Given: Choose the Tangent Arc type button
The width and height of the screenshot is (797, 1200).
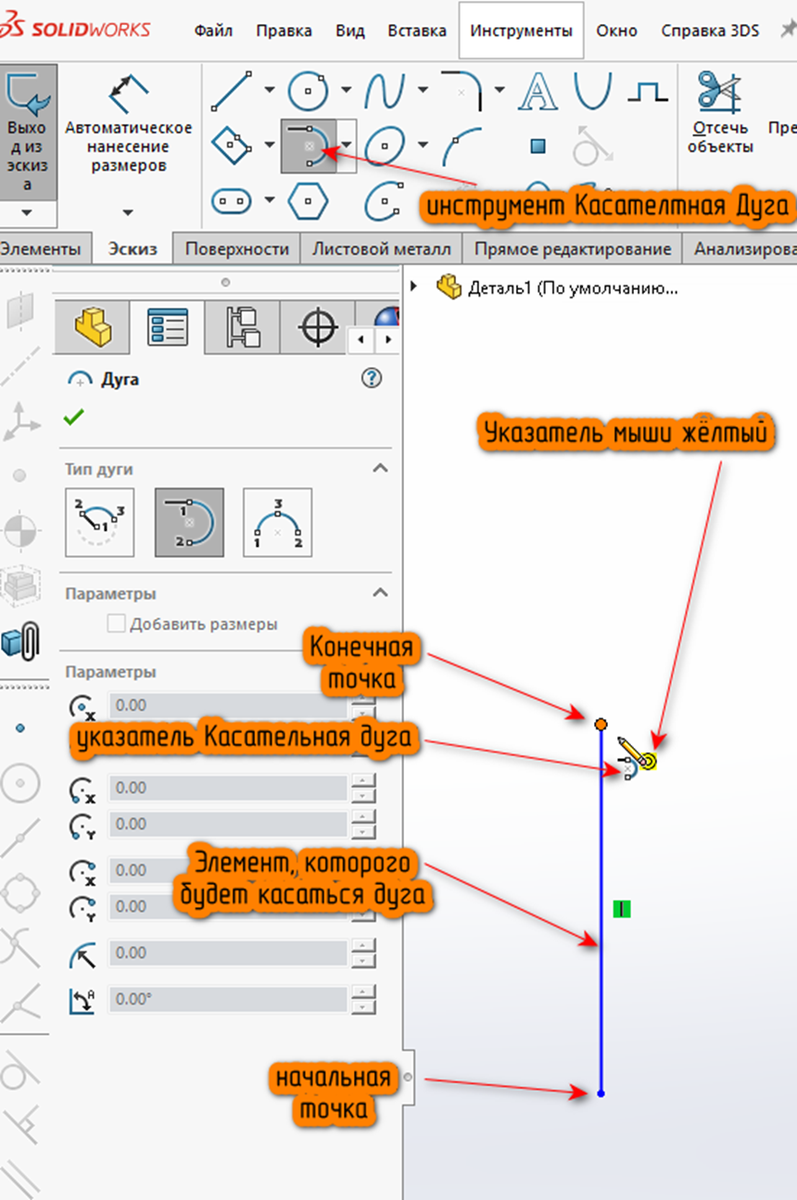Looking at the screenshot, I should [190, 522].
